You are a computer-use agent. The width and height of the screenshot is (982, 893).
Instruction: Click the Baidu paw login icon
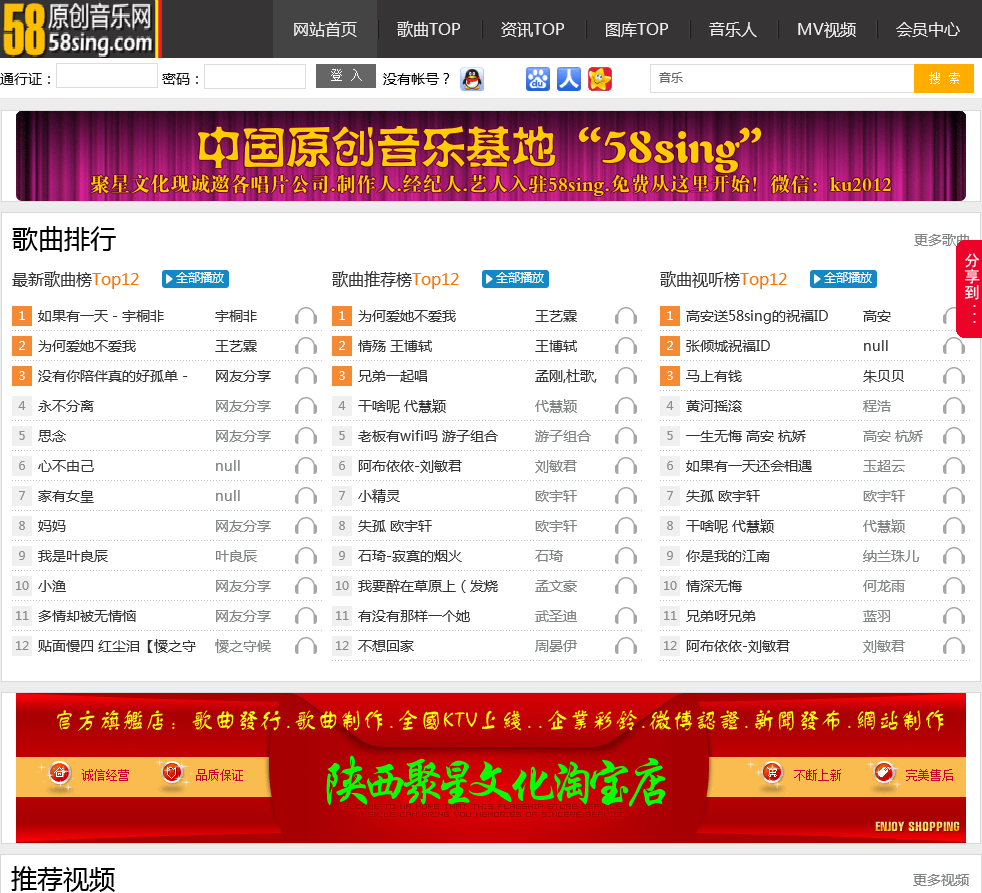pos(537,79)
